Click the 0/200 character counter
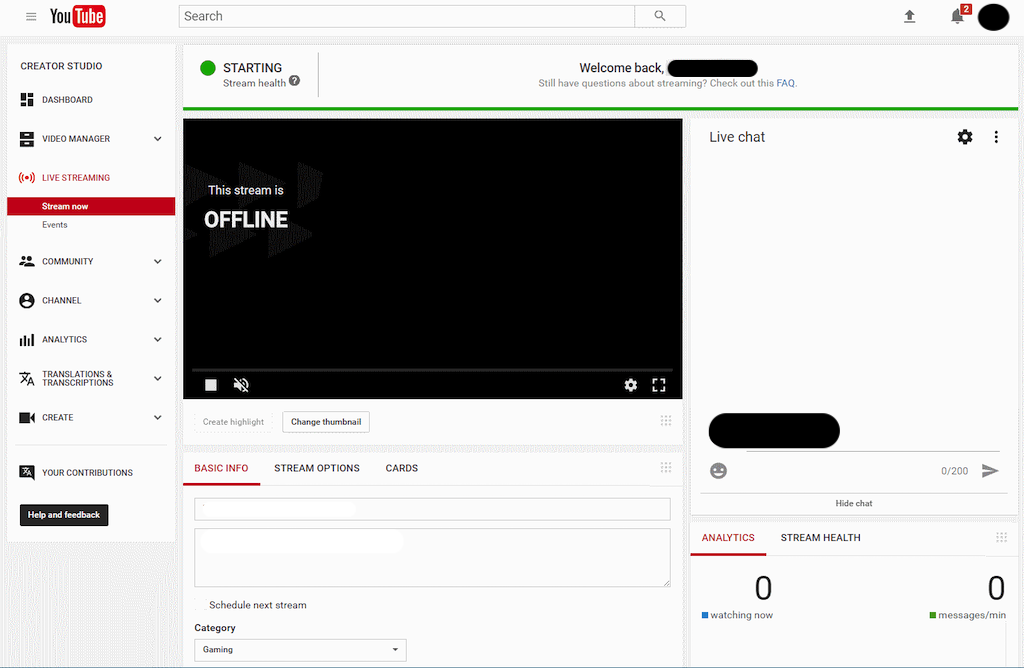The width and height of the screenshot is (1024, 668). click(x=954, y=471)
